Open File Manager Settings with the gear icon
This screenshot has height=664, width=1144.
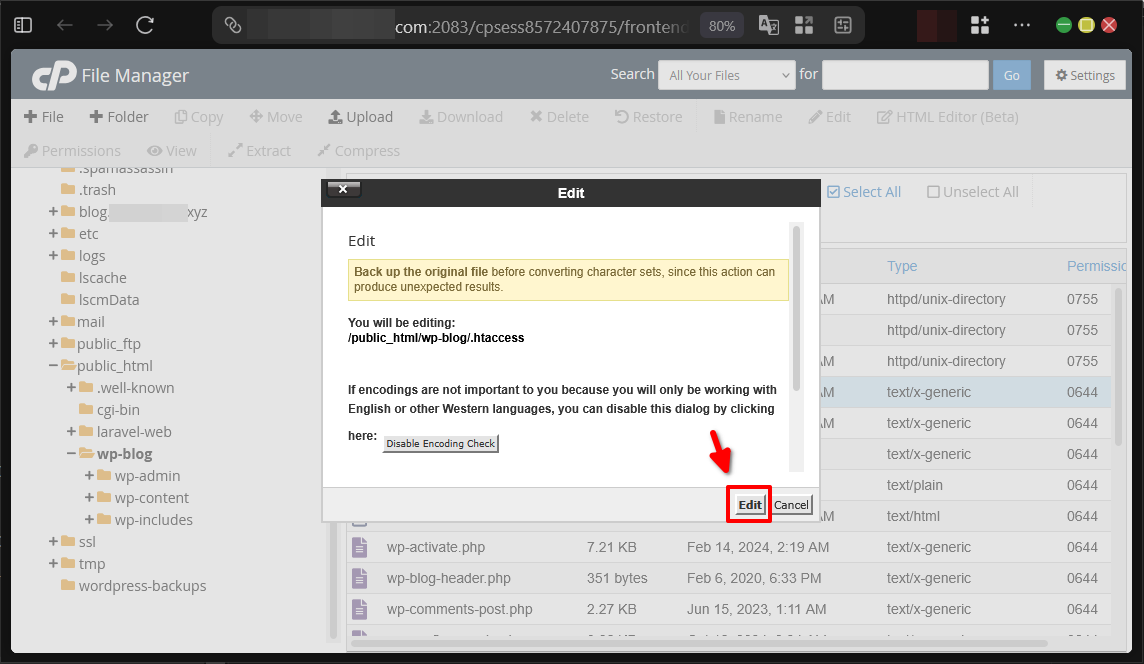1084,75
